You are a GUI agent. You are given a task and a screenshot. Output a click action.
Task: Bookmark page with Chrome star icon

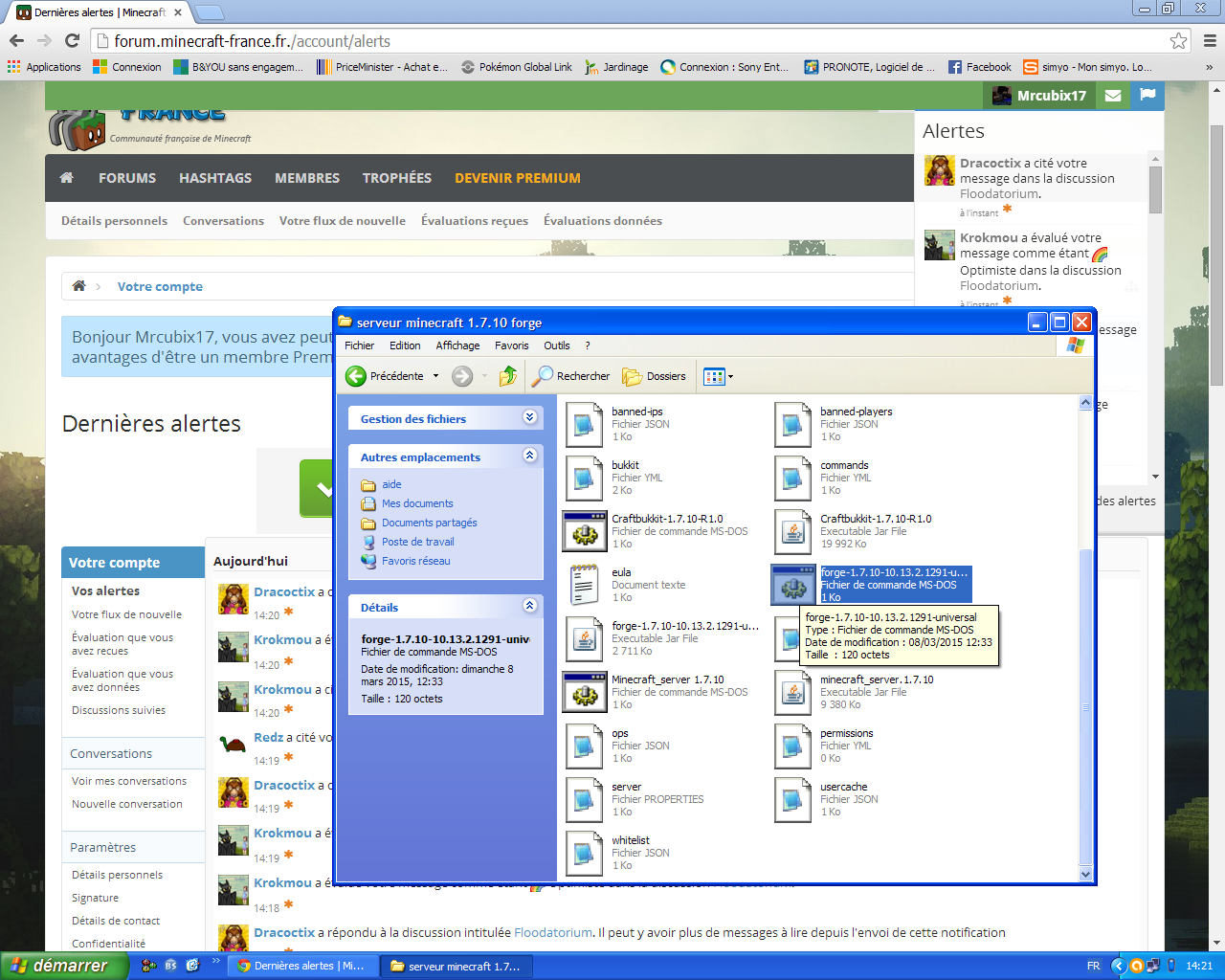[1178, 41]
